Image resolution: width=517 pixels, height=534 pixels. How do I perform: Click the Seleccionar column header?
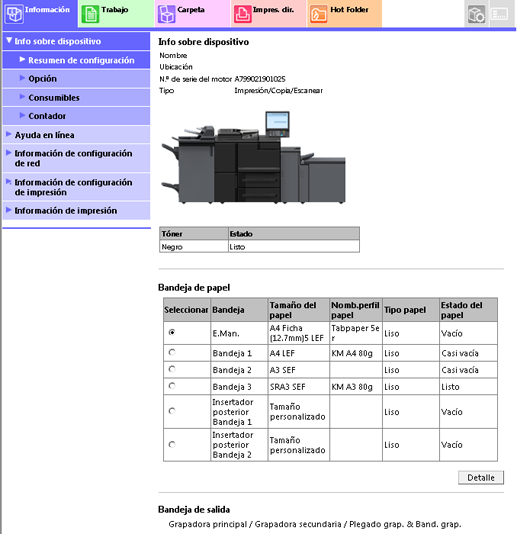[187, 310]
